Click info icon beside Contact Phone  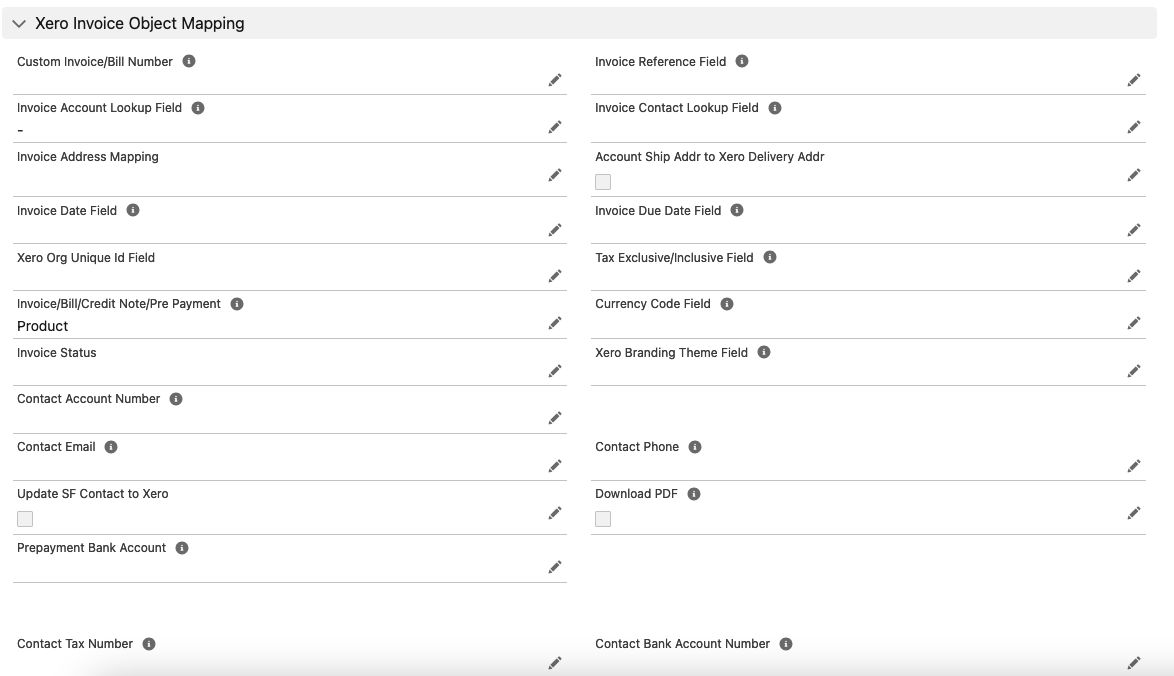(x=695, y=447)
